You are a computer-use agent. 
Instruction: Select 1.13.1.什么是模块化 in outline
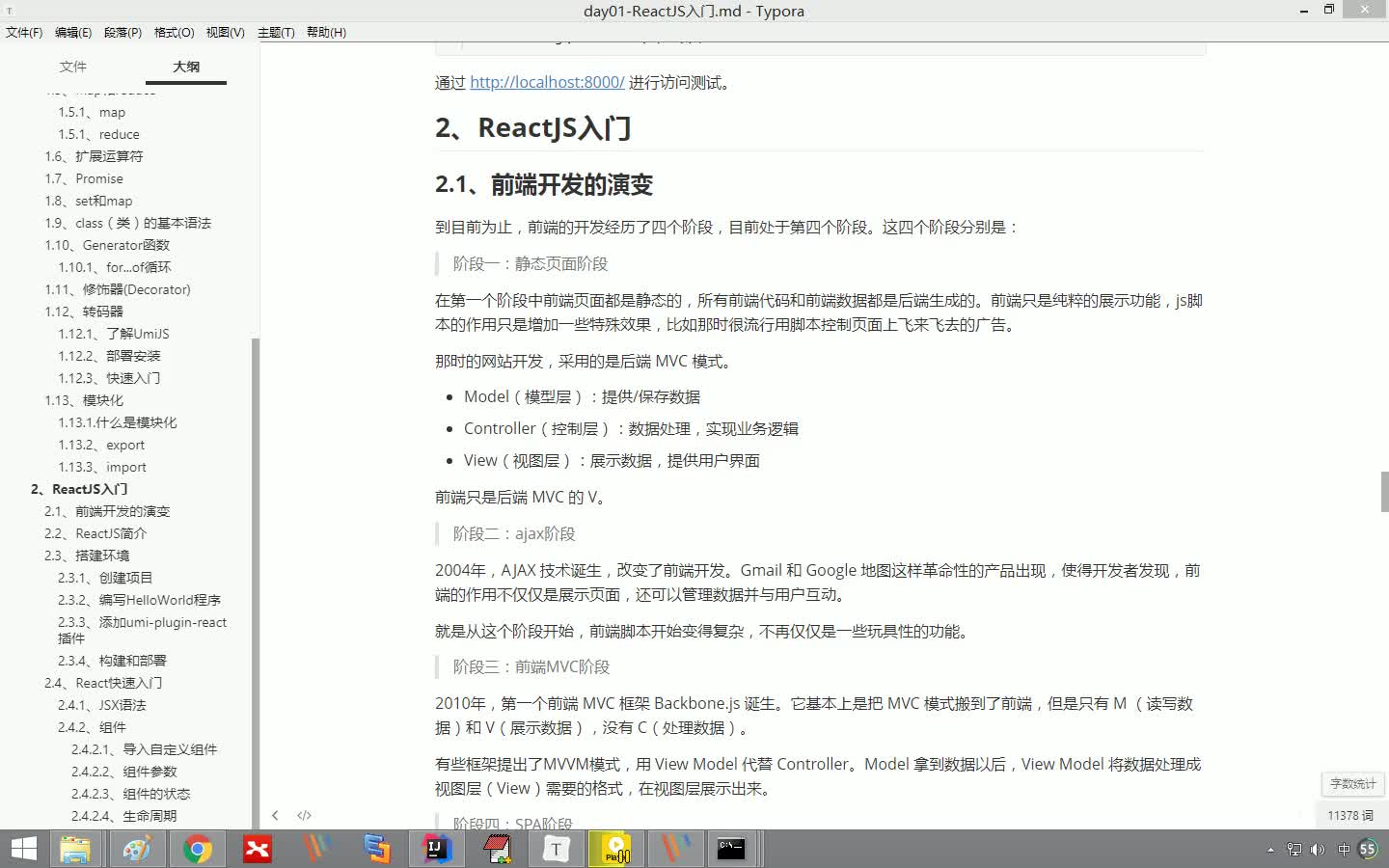pos(118,422)
